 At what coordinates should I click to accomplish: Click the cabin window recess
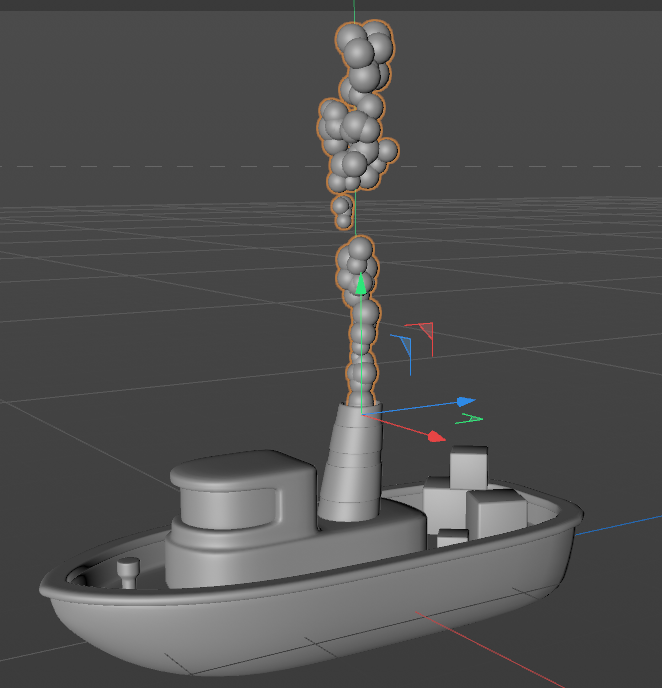[228, 509]
